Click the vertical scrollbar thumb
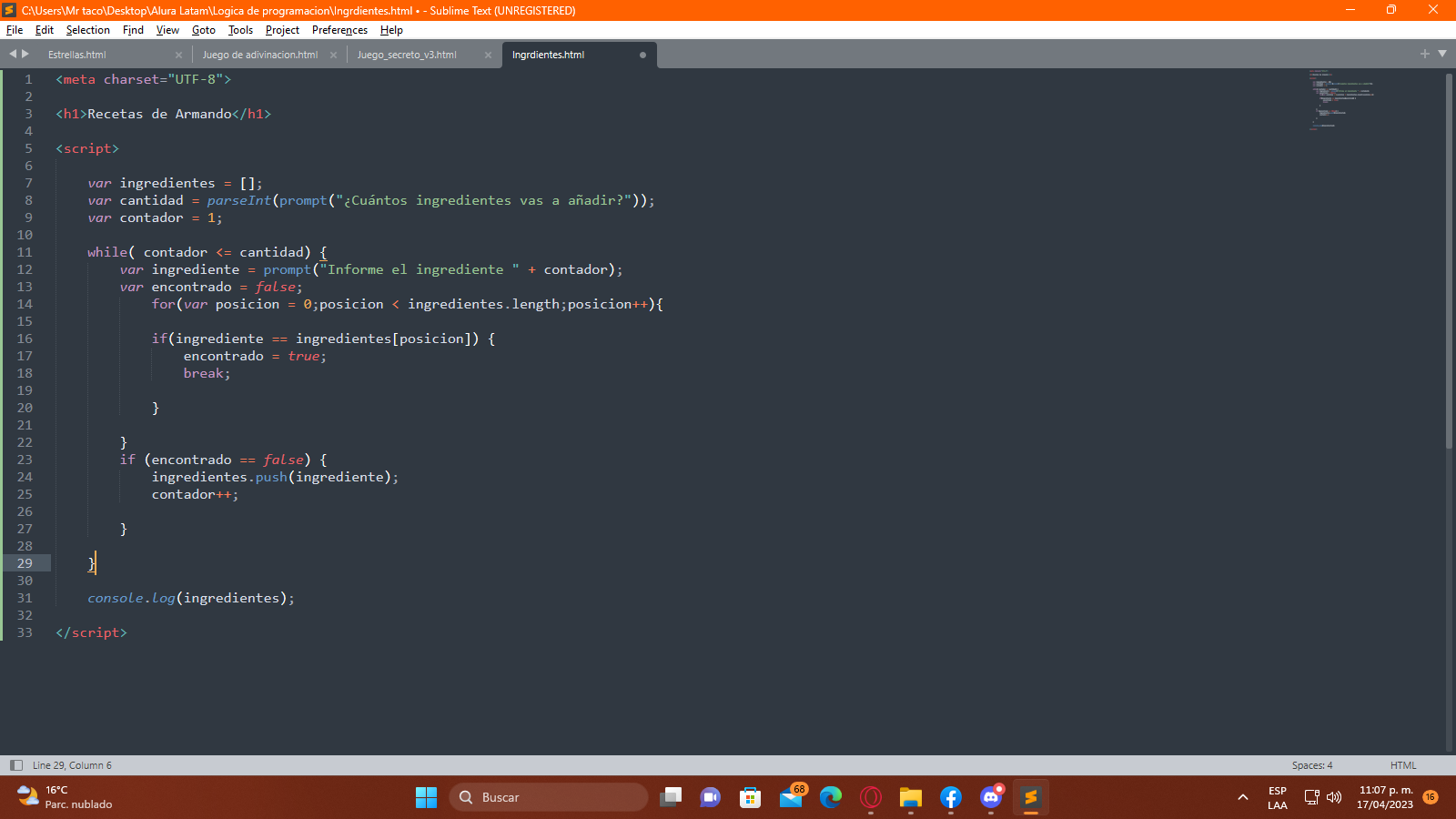The image size is (1456, 819). tap(1449, 261)
